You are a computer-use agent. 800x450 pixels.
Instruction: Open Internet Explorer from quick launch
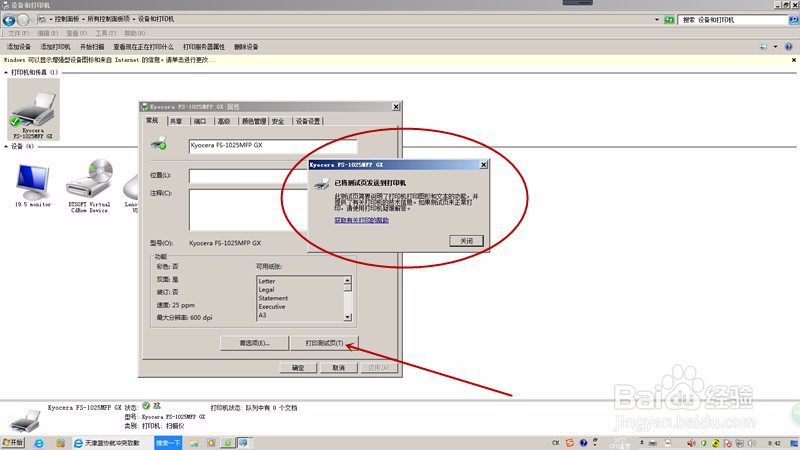click(x=39, y=443)
